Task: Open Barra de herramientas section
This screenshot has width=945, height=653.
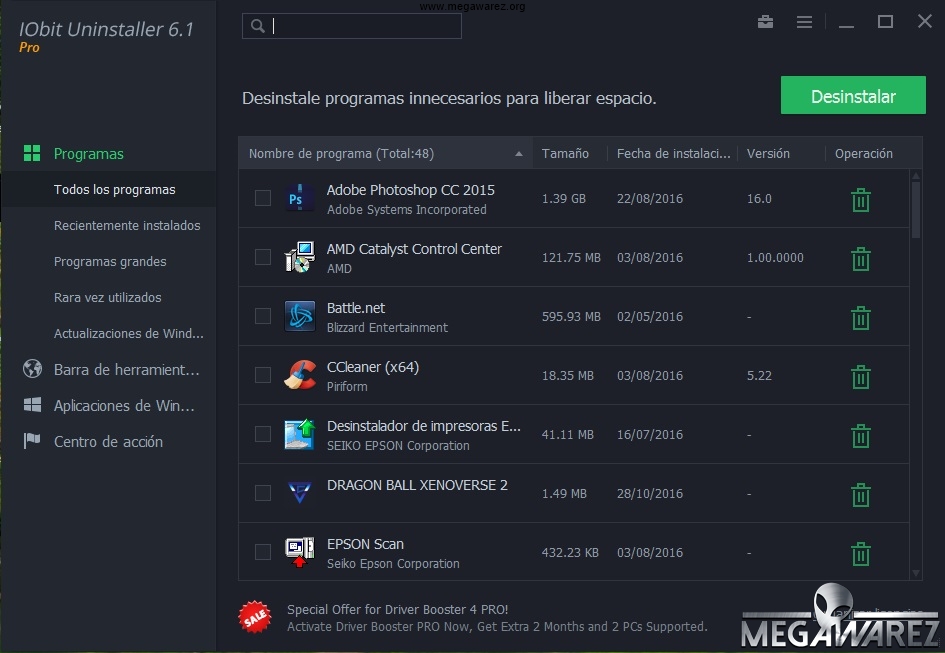Action: (127, 370)
